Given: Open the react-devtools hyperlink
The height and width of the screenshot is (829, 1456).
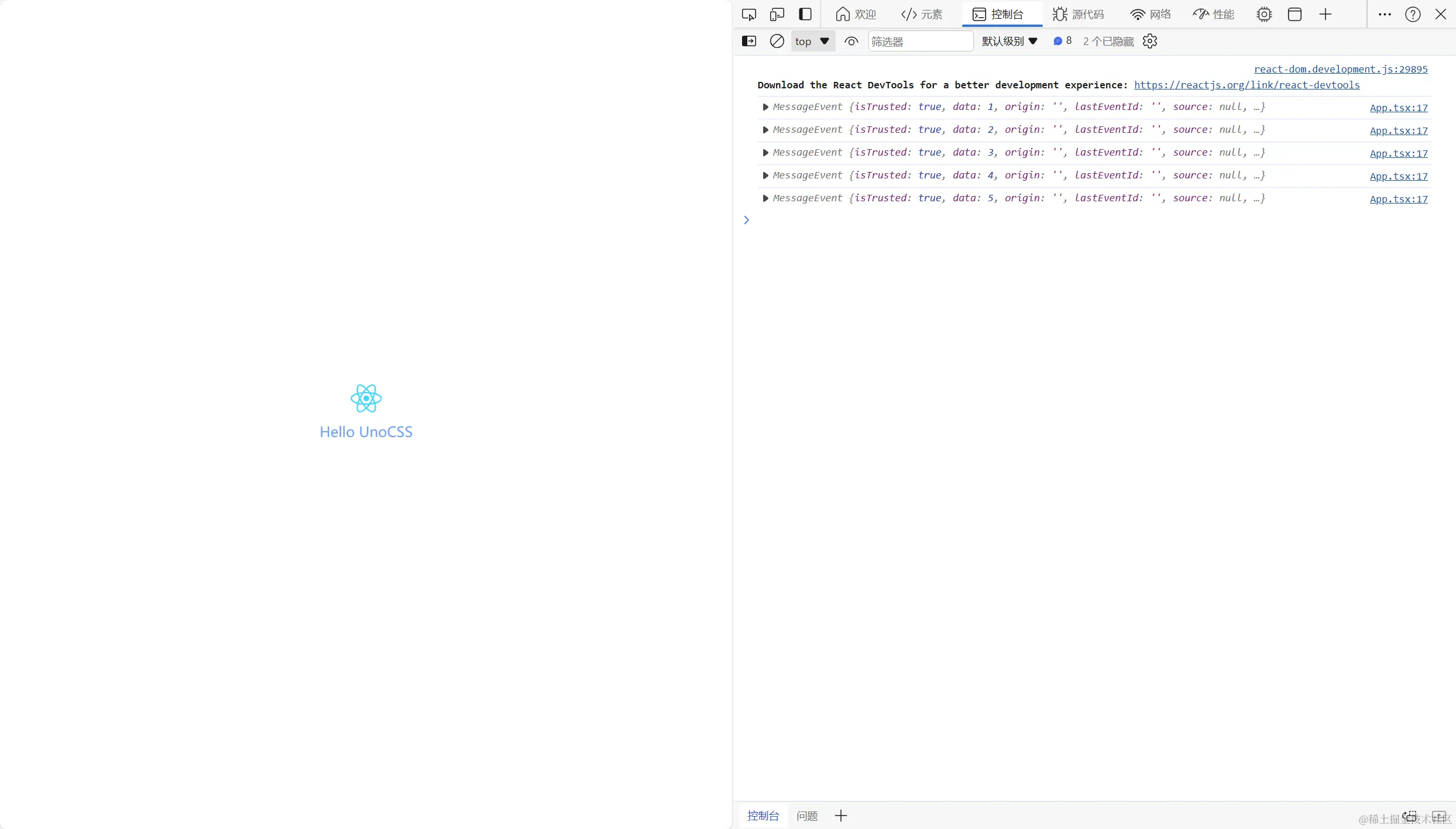Looking at the screenshot, I should point(1246,85).
